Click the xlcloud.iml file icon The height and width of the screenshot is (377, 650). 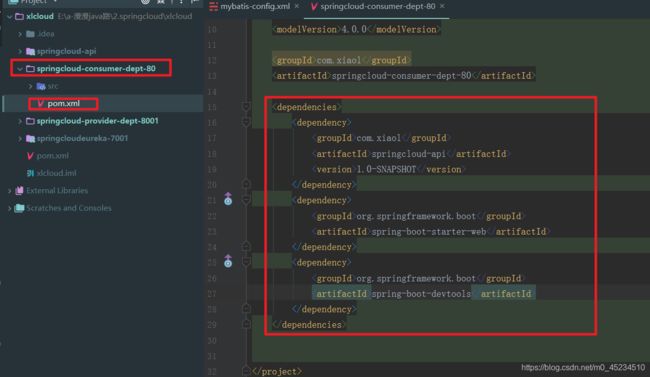coord(30,173)
